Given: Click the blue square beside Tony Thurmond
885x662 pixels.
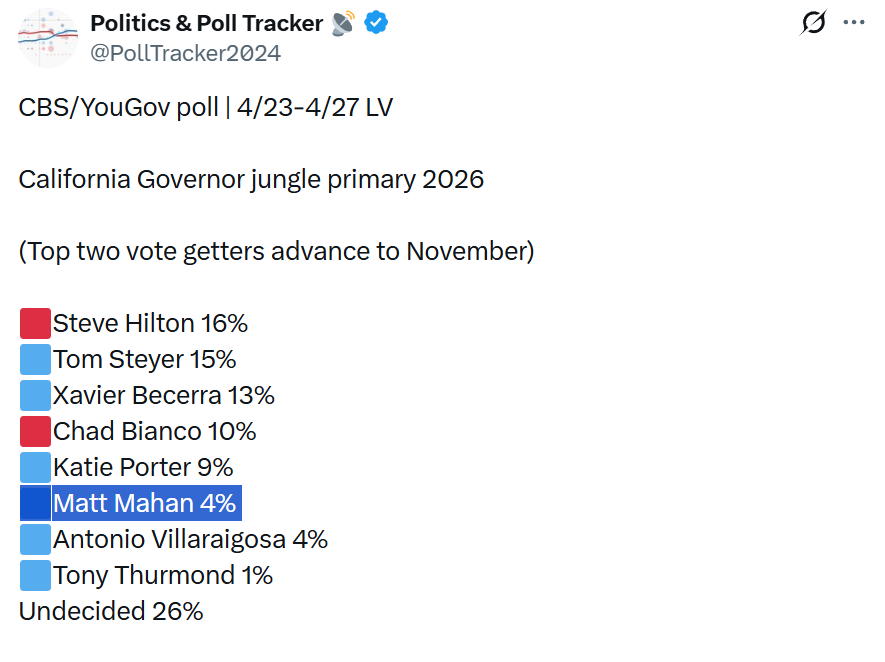Looking at the screenshot, I should point(35,575).
